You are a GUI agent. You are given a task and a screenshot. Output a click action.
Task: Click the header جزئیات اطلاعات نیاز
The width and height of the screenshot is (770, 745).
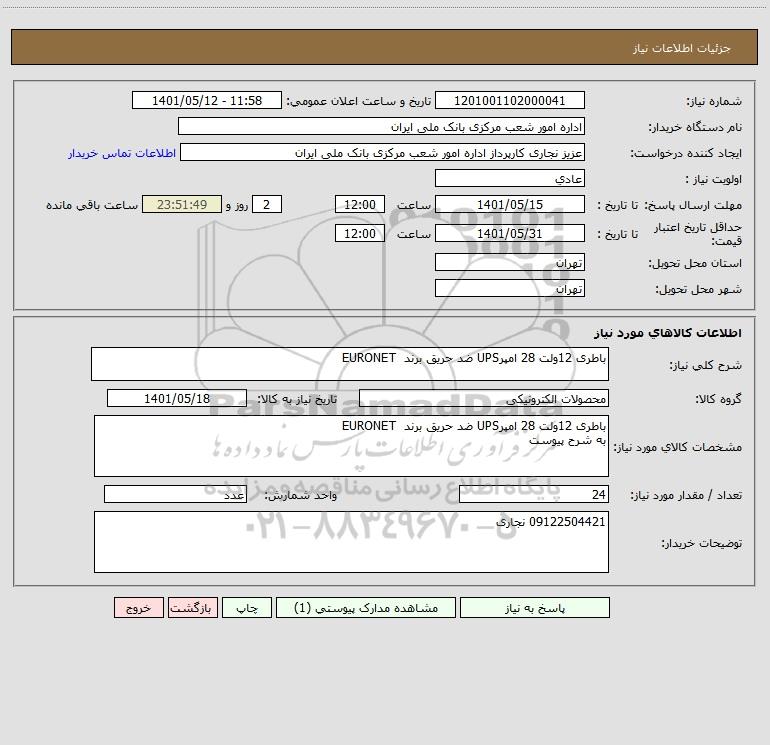(682, 48)
